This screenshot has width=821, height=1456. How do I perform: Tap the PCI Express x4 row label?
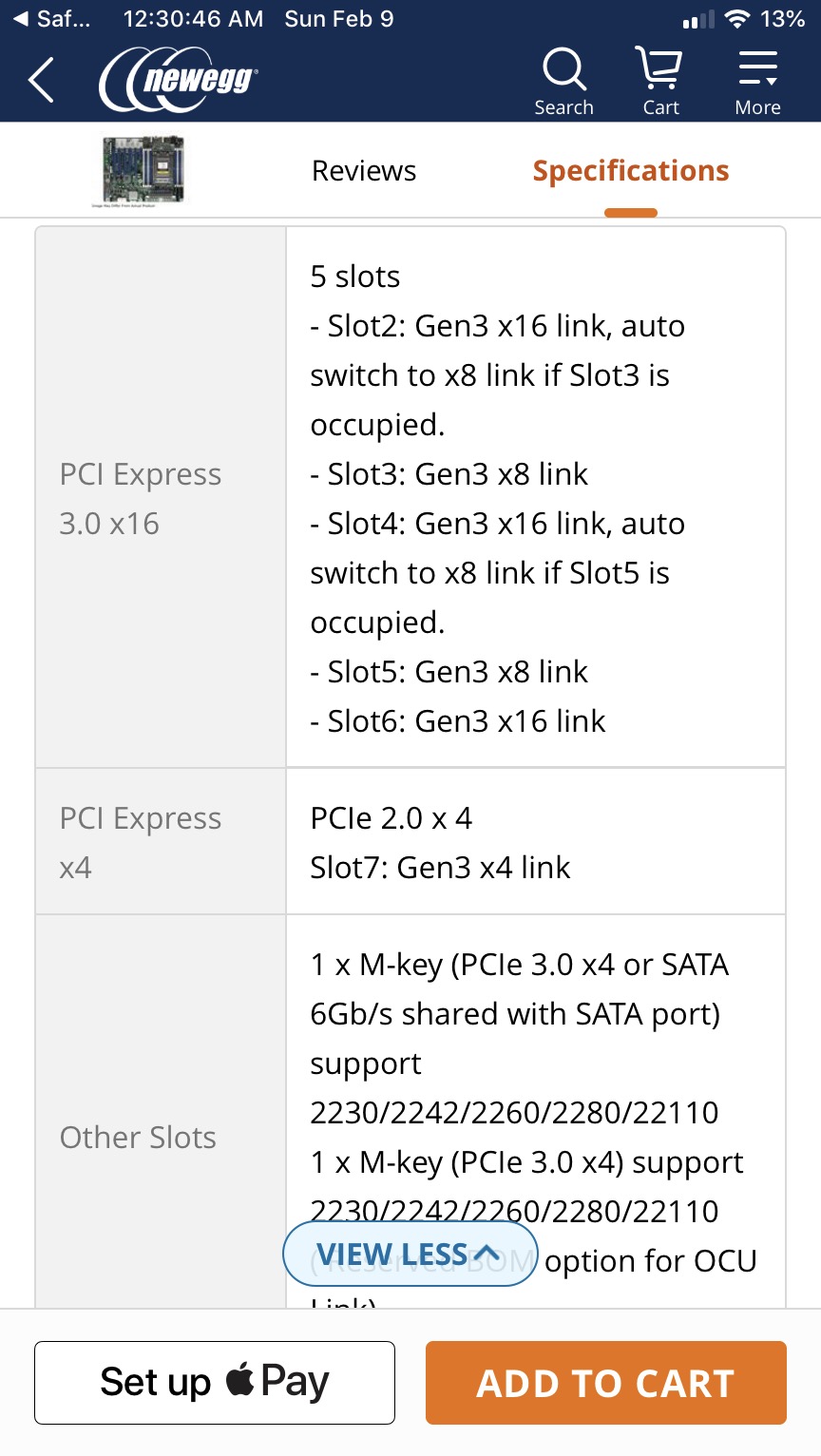click(x=141, y=843)
